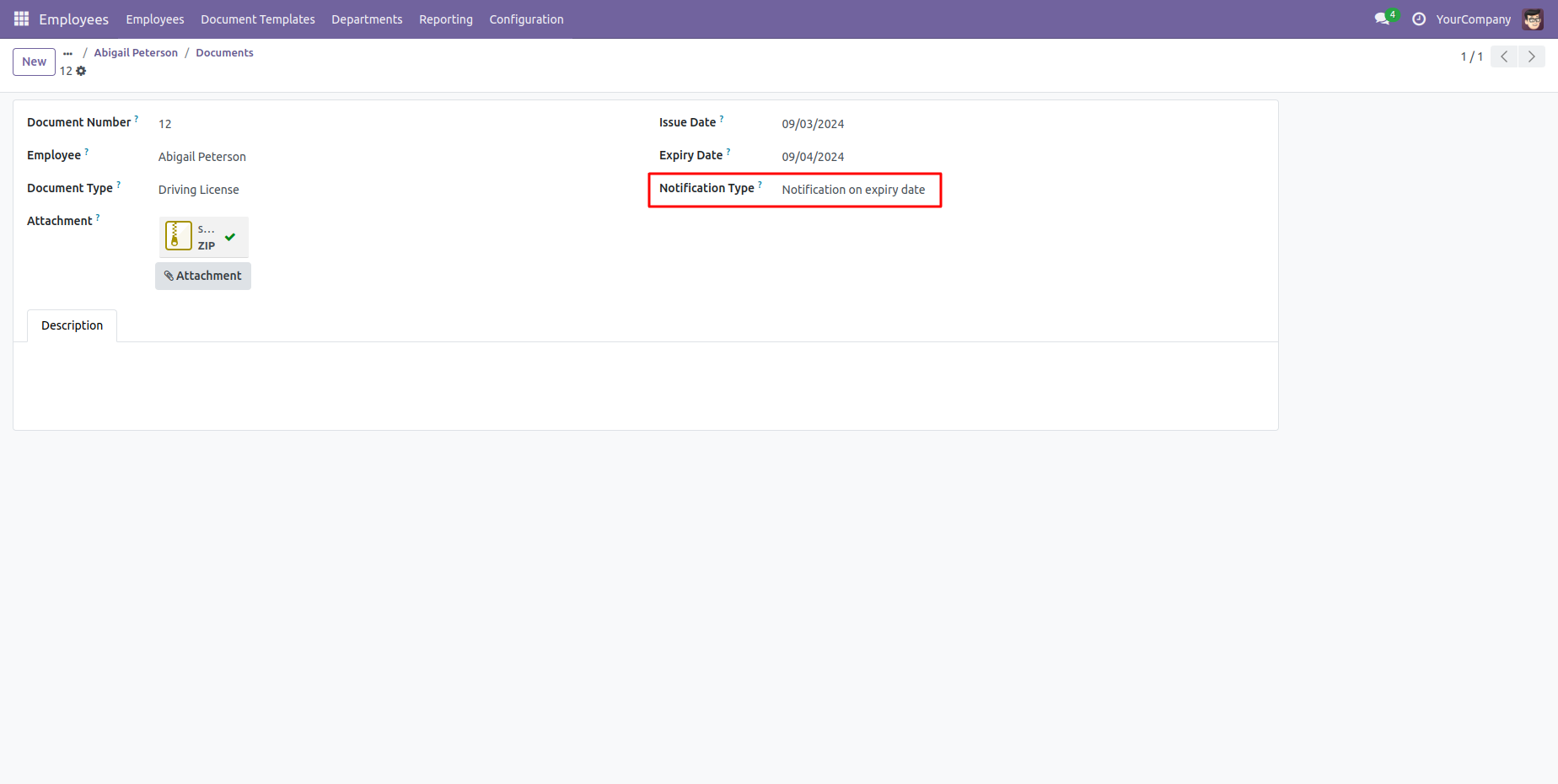Go to Abigail Peterson breadcrumb link
Screen dimensions: 1558x784
(136, 52)
